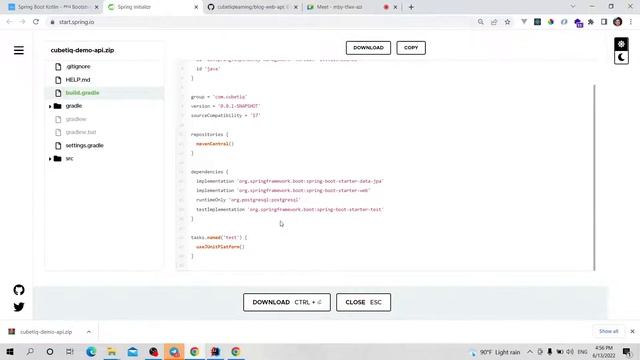Open options chevron for downloaded zip
This screenshot has width=640, height=360.
click(x=89, y=332)
